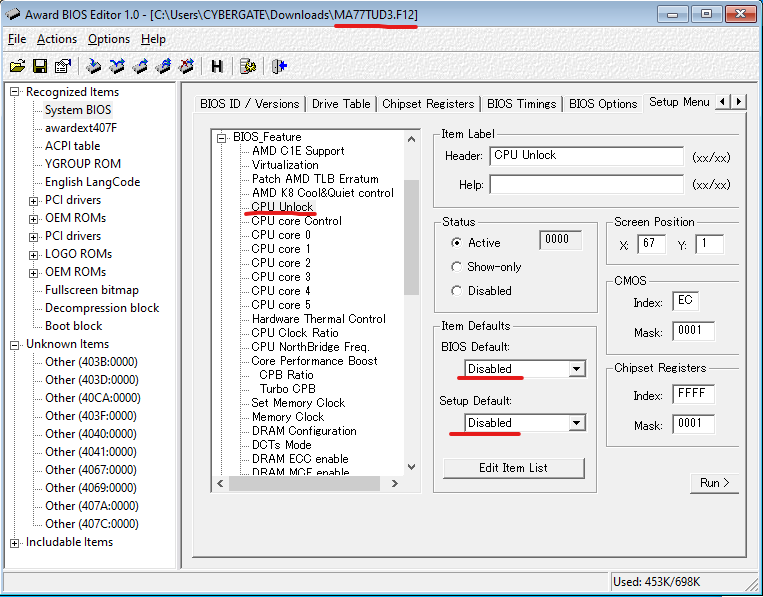Open the item Properties toolbar icon
The height and width of the screenshot is (597, 763).
tap(63, 66)
